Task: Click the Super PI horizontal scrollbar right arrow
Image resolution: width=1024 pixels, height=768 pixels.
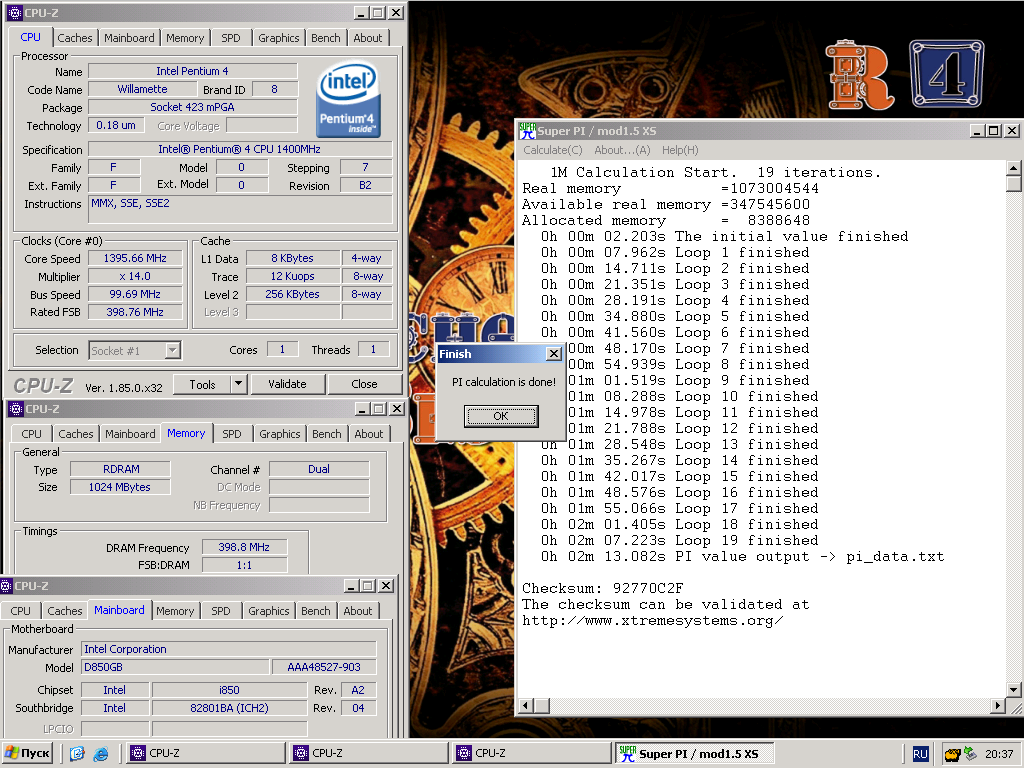Action: 997,705
